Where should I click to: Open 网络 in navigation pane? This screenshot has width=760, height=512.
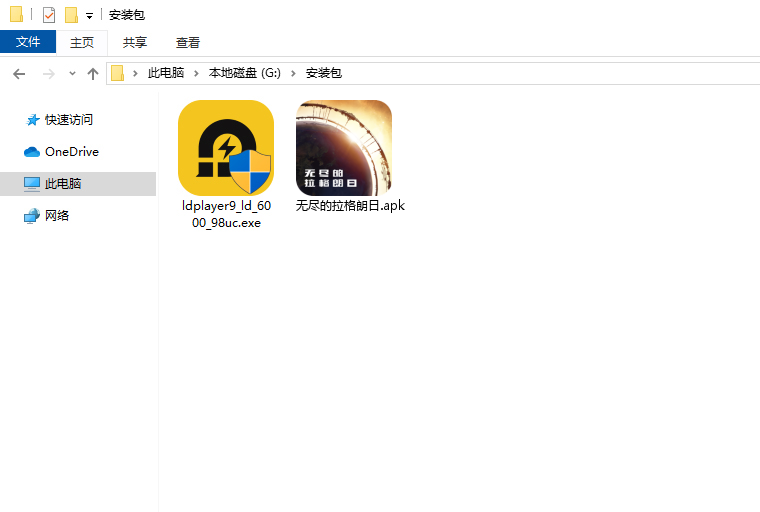57,216
